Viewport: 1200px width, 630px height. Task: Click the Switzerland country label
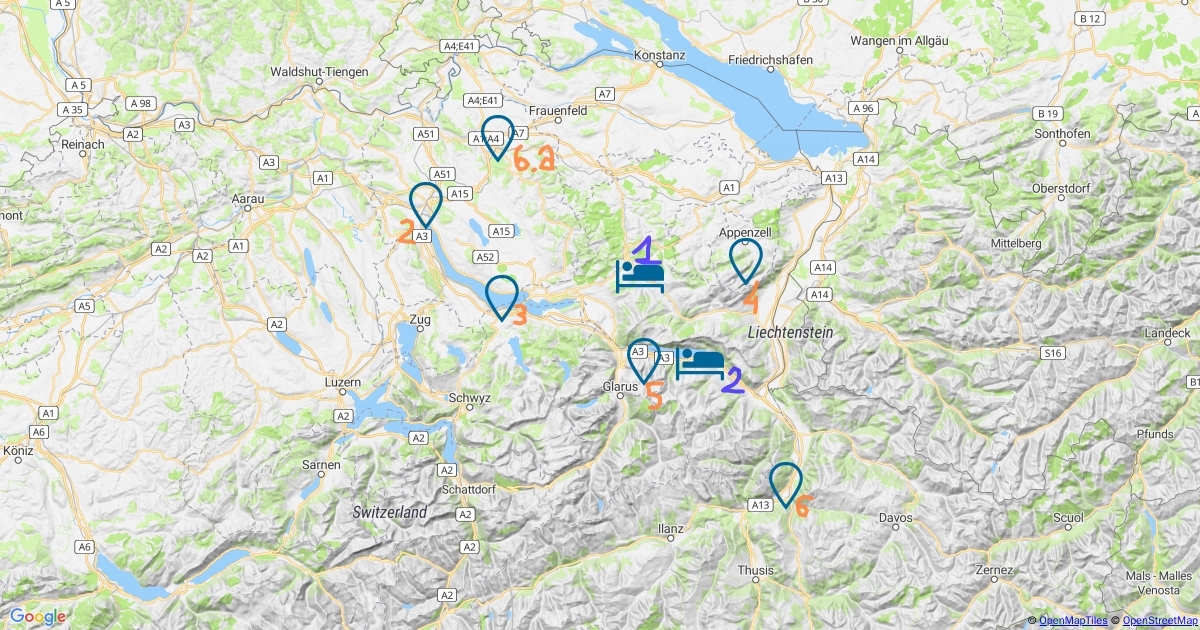[x=390, y=512]
